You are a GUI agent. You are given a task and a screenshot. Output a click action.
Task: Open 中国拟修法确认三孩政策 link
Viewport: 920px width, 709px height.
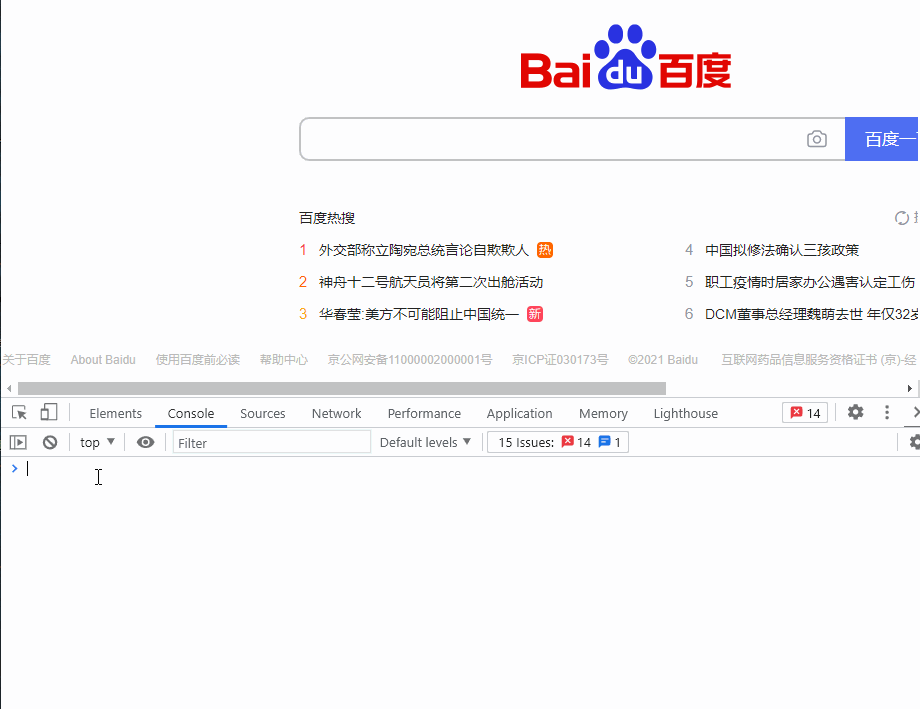coord(782,250)
